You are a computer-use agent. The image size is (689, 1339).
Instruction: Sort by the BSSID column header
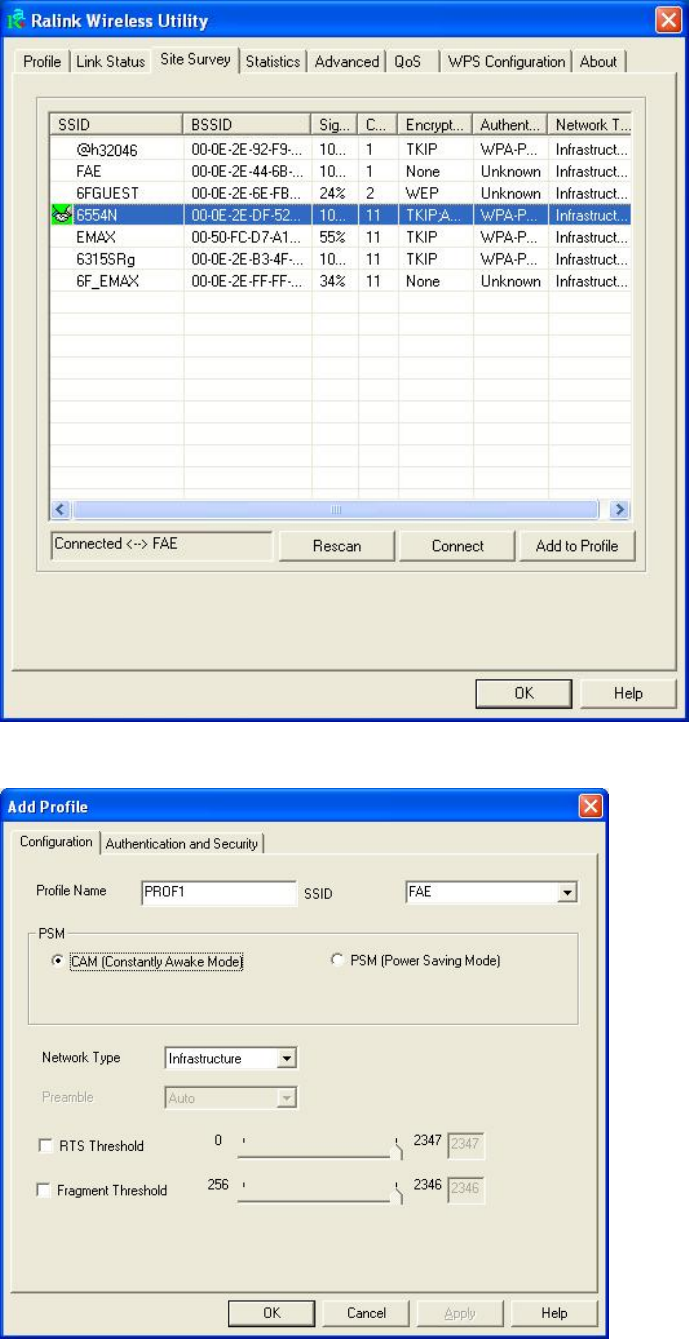pyautogui.click(x=248, y=125)
